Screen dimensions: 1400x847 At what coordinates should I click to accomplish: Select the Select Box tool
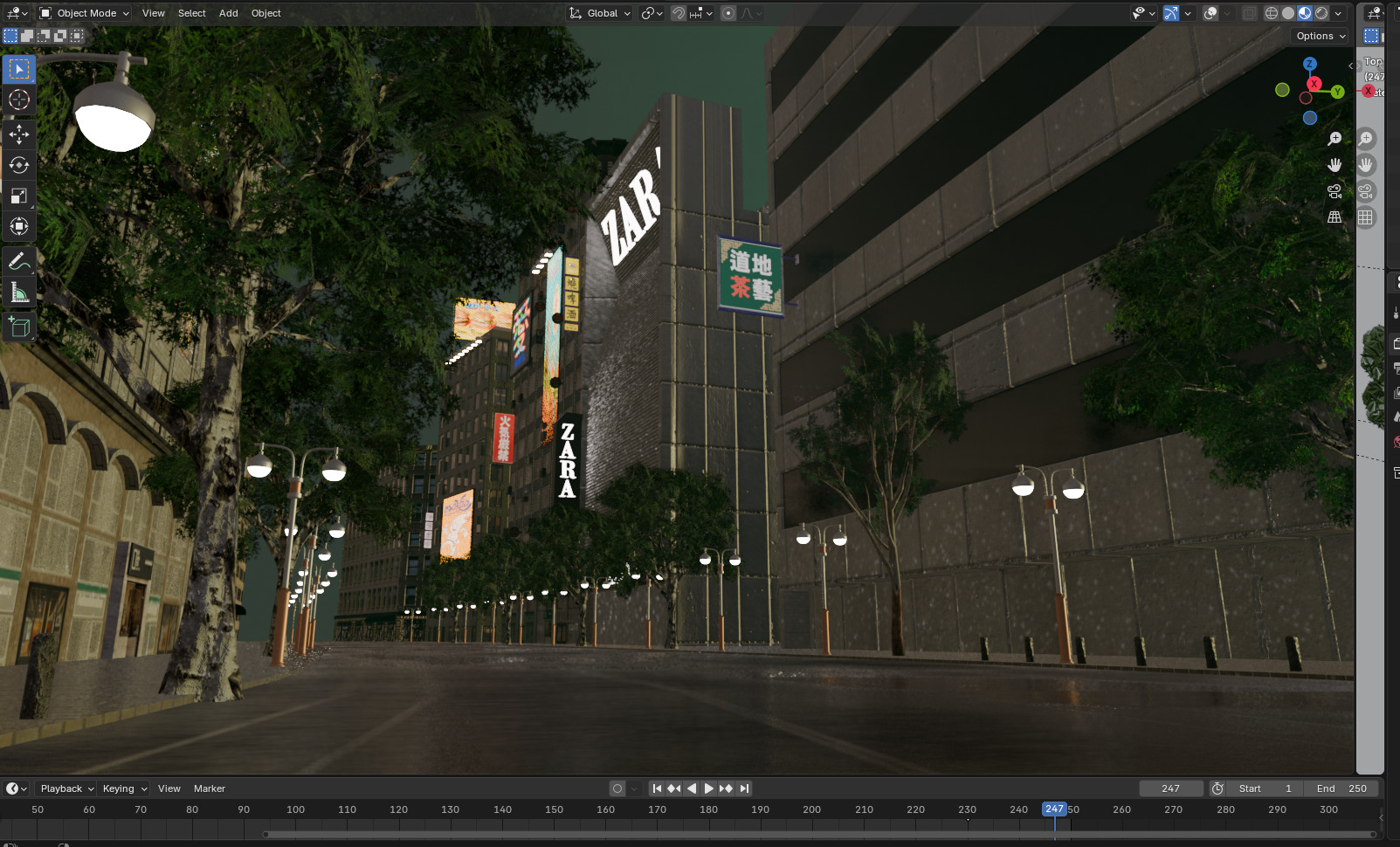[x=19, y=69]
